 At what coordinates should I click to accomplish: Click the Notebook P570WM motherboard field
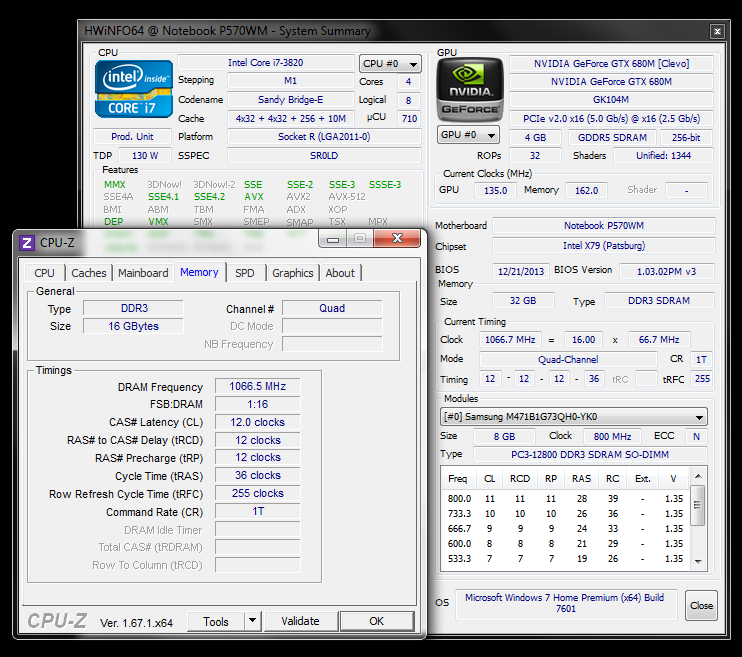click(604, 226)
